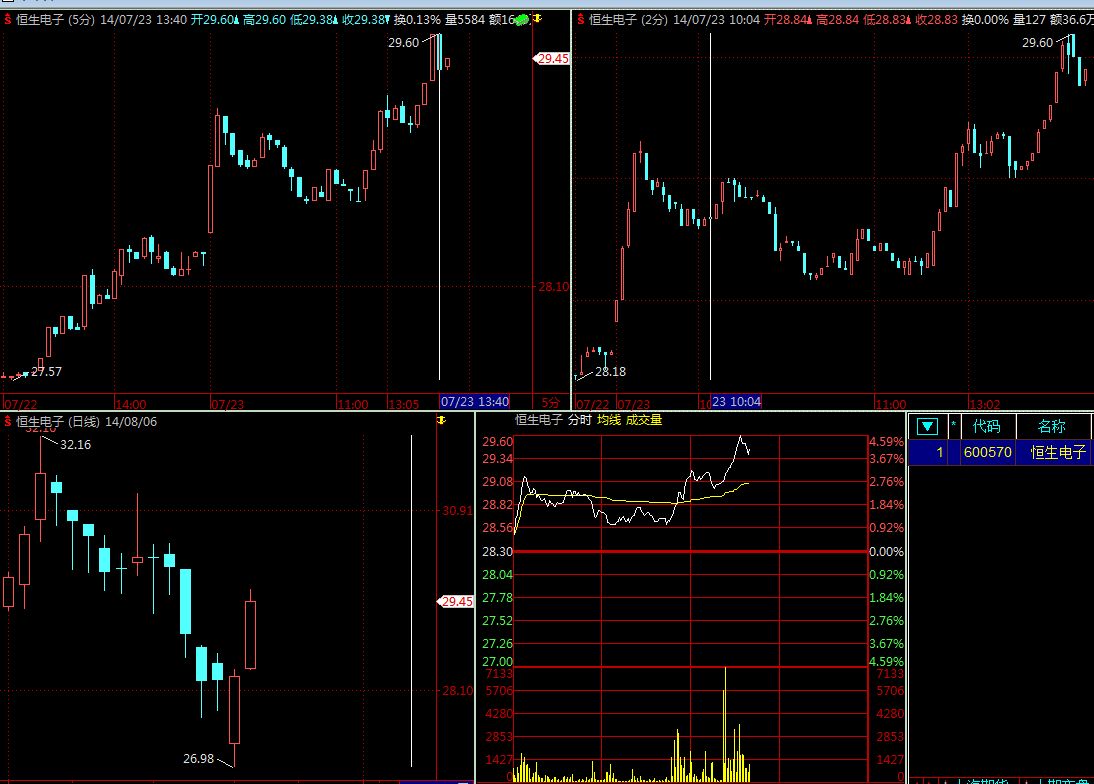Sort by the 代码 column header
1094x784 pixels.
(986, 426)
